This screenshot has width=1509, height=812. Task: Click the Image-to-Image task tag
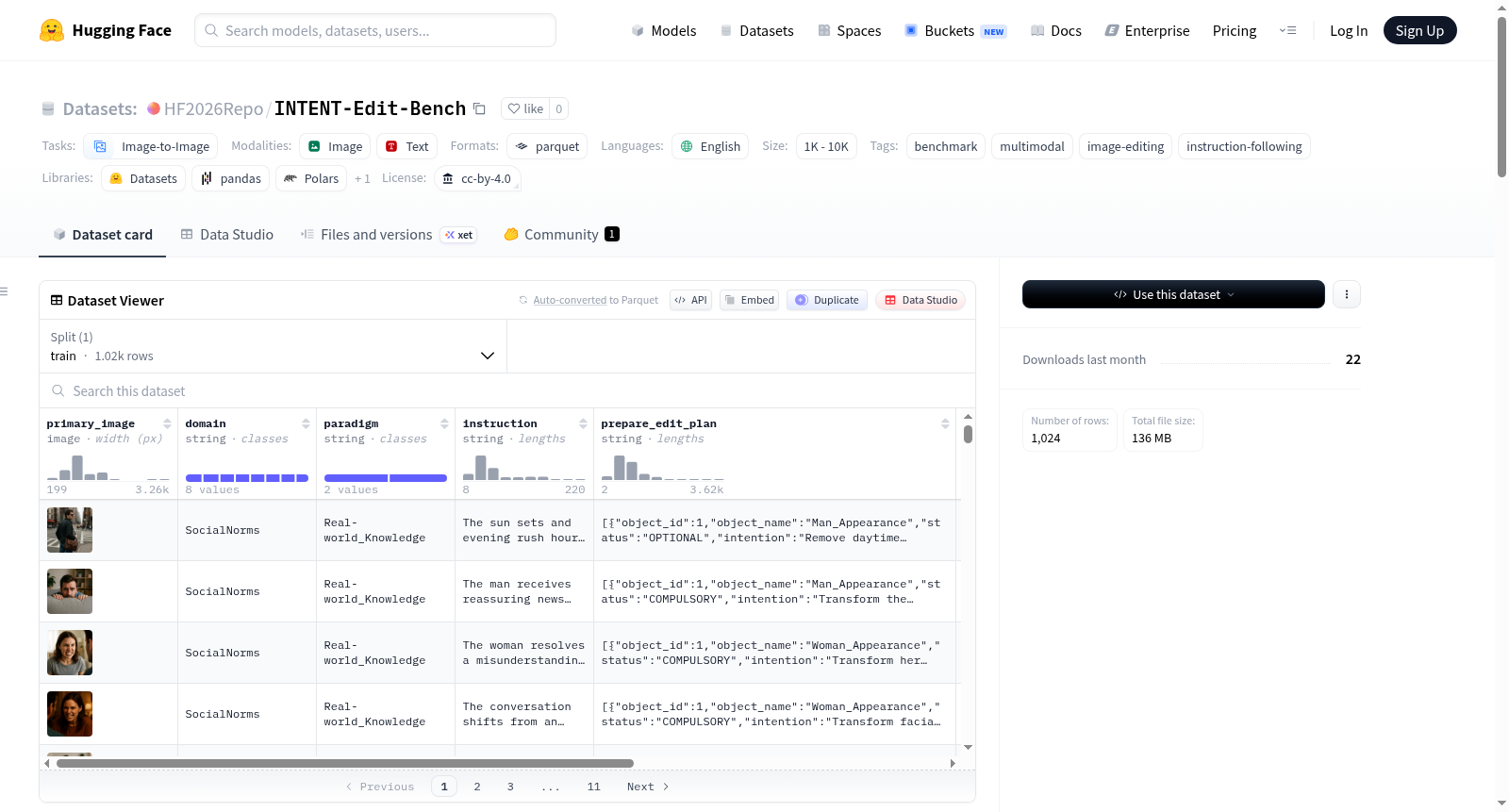(x=151, y=146)
